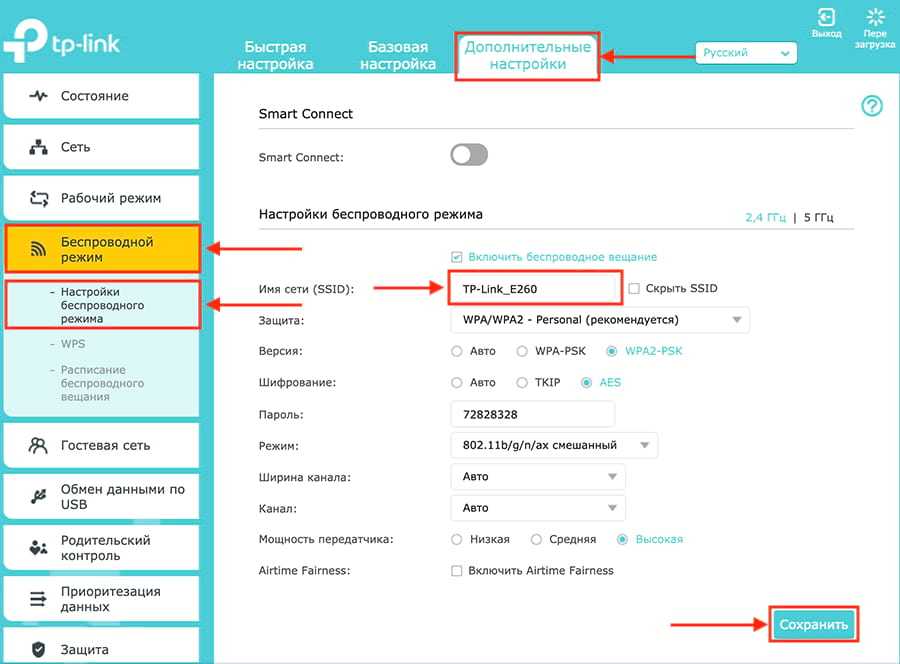The image size is (900, 664).
Task: Click the USB icon for Обмен данными
Action: [39, 497]
